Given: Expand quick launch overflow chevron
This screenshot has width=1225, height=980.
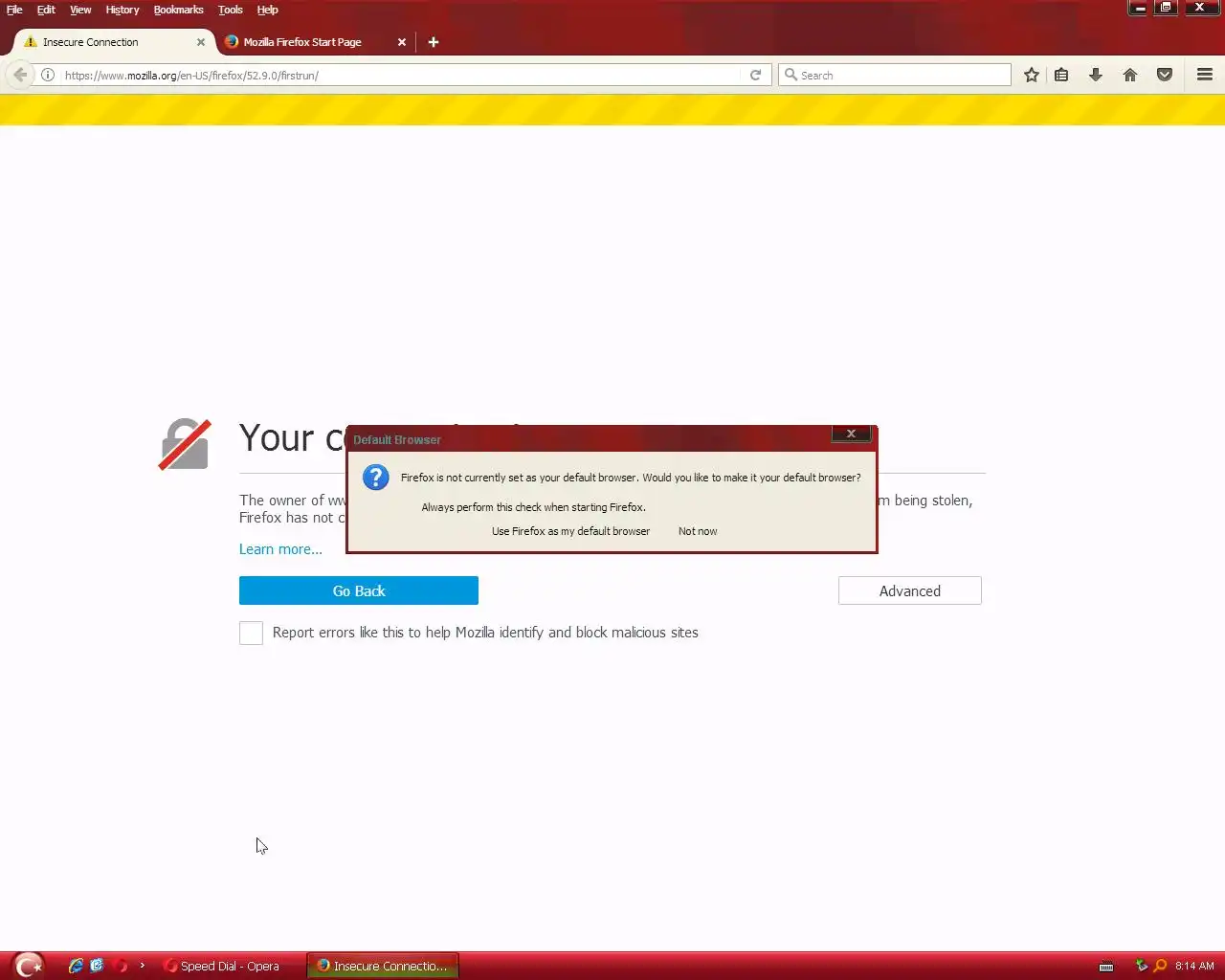Looking at the screenshot, I should point(142,966).
